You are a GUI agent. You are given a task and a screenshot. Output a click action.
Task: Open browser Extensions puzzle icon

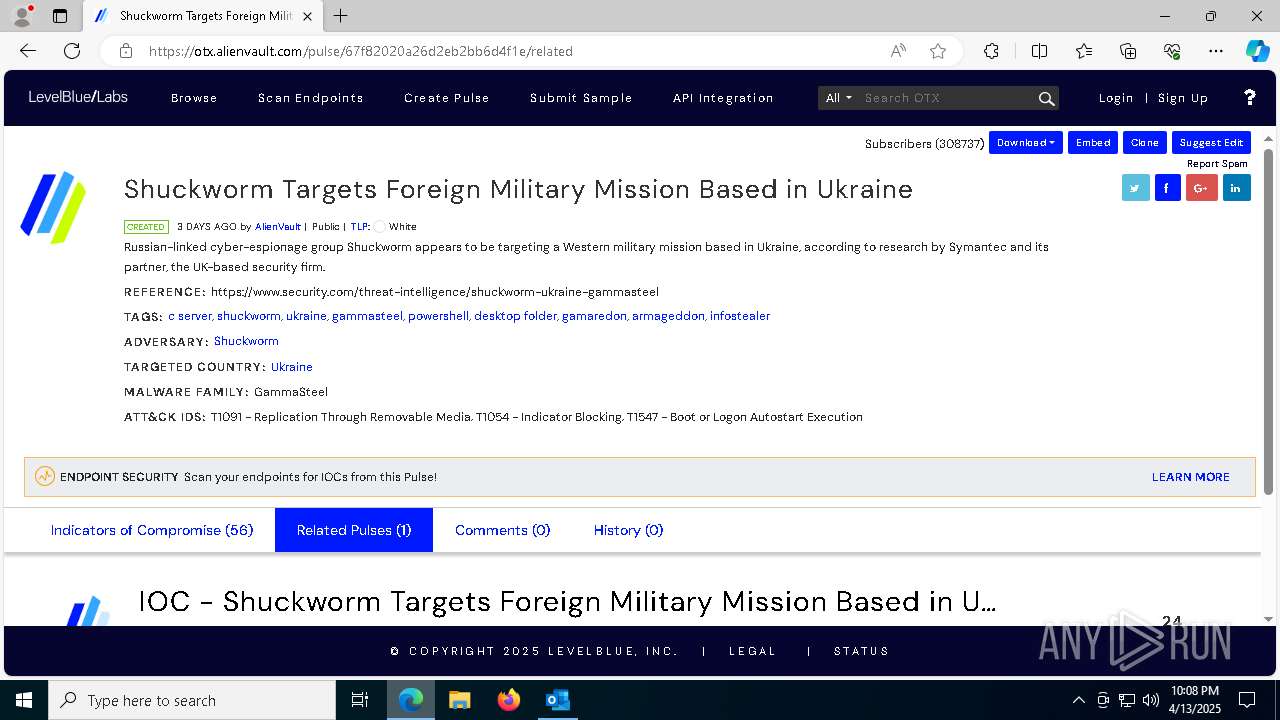coord(991,51)
